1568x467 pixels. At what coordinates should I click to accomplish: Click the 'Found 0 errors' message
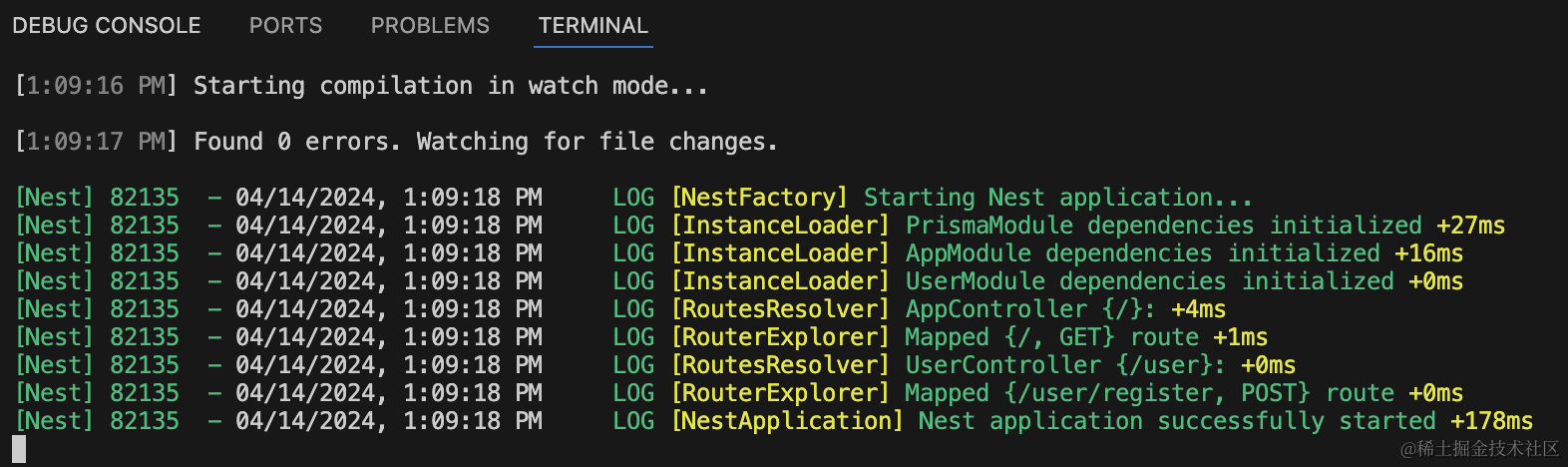pos(485,142)
